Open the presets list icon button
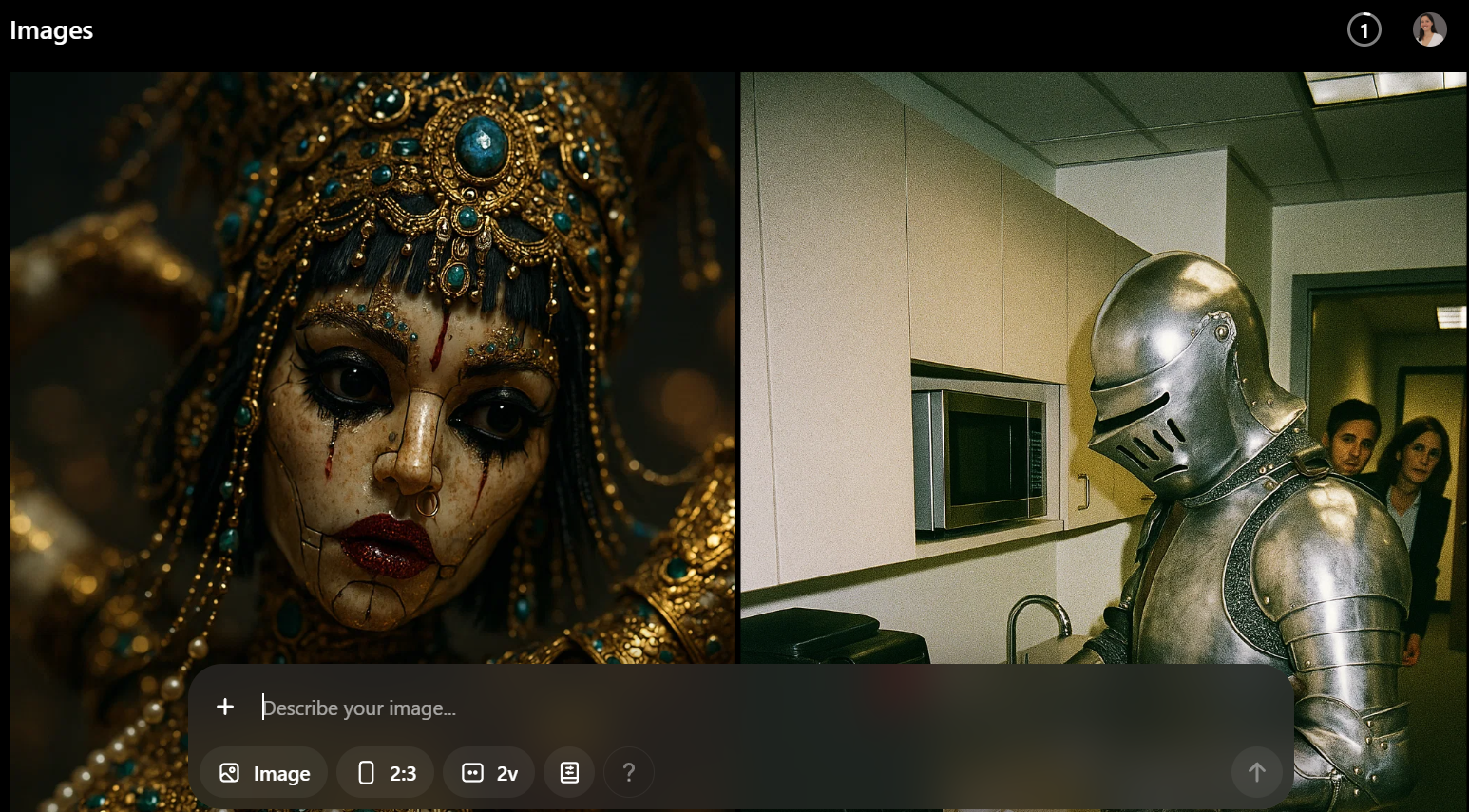 569,773
